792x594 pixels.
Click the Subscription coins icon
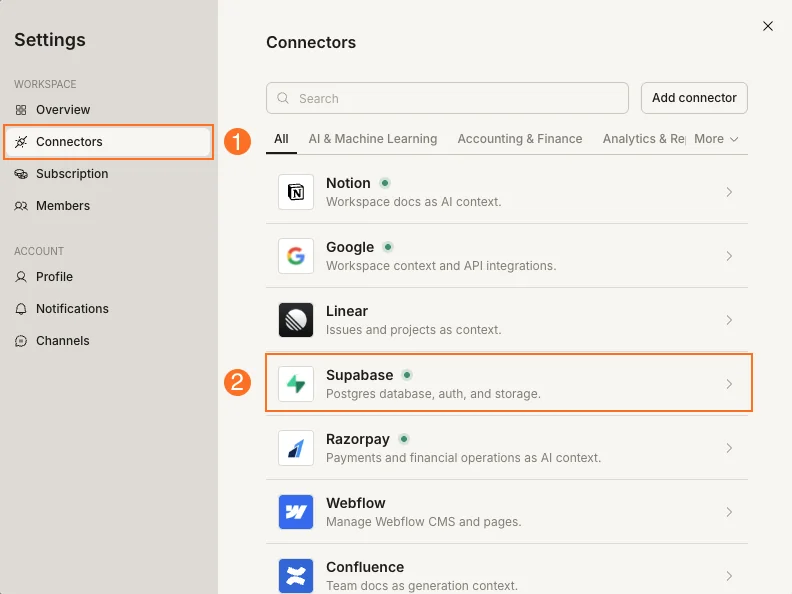pyautogui.click(x=21, y=174)
